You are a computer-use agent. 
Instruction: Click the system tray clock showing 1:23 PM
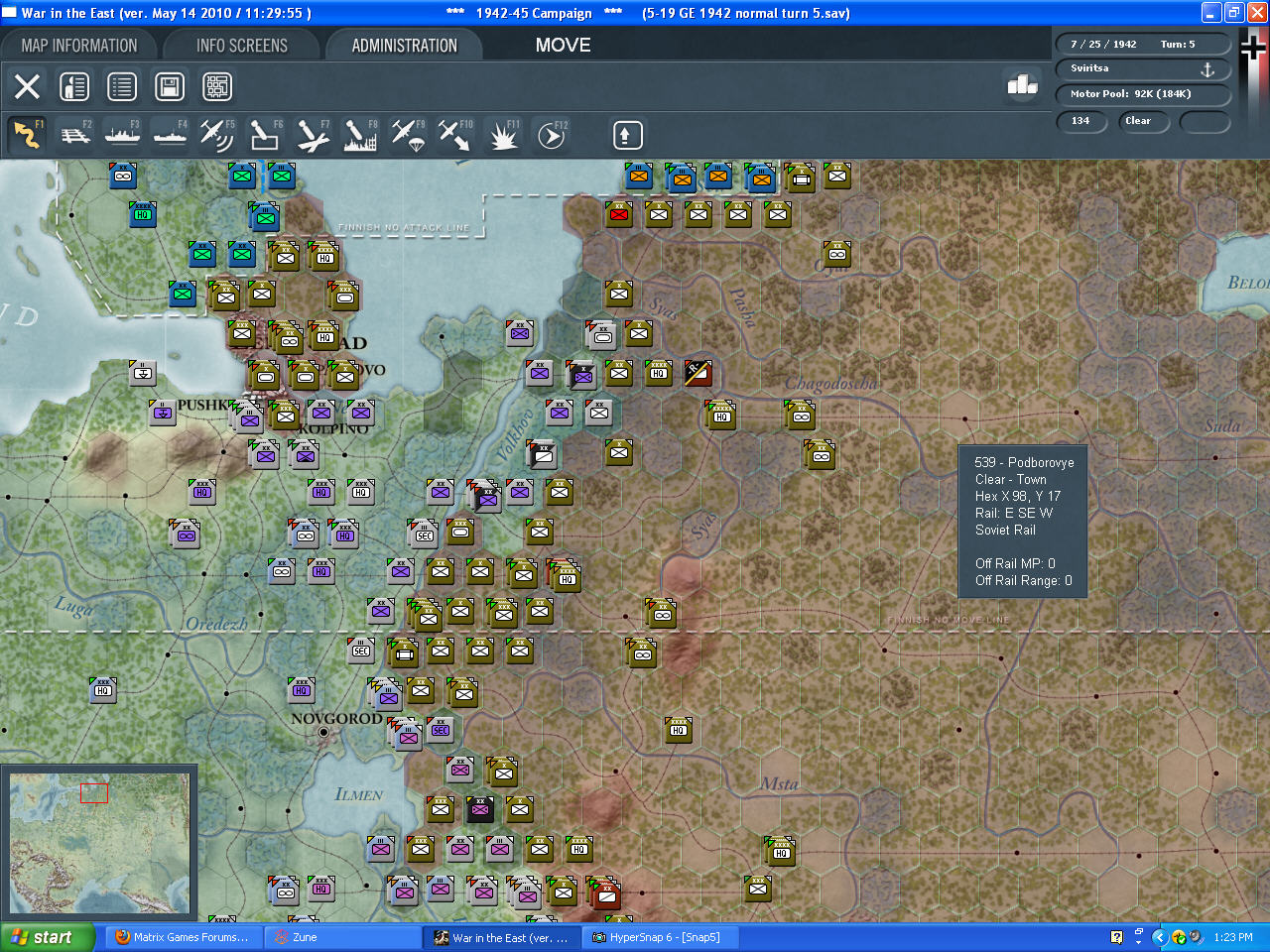tap(1233, 937)
